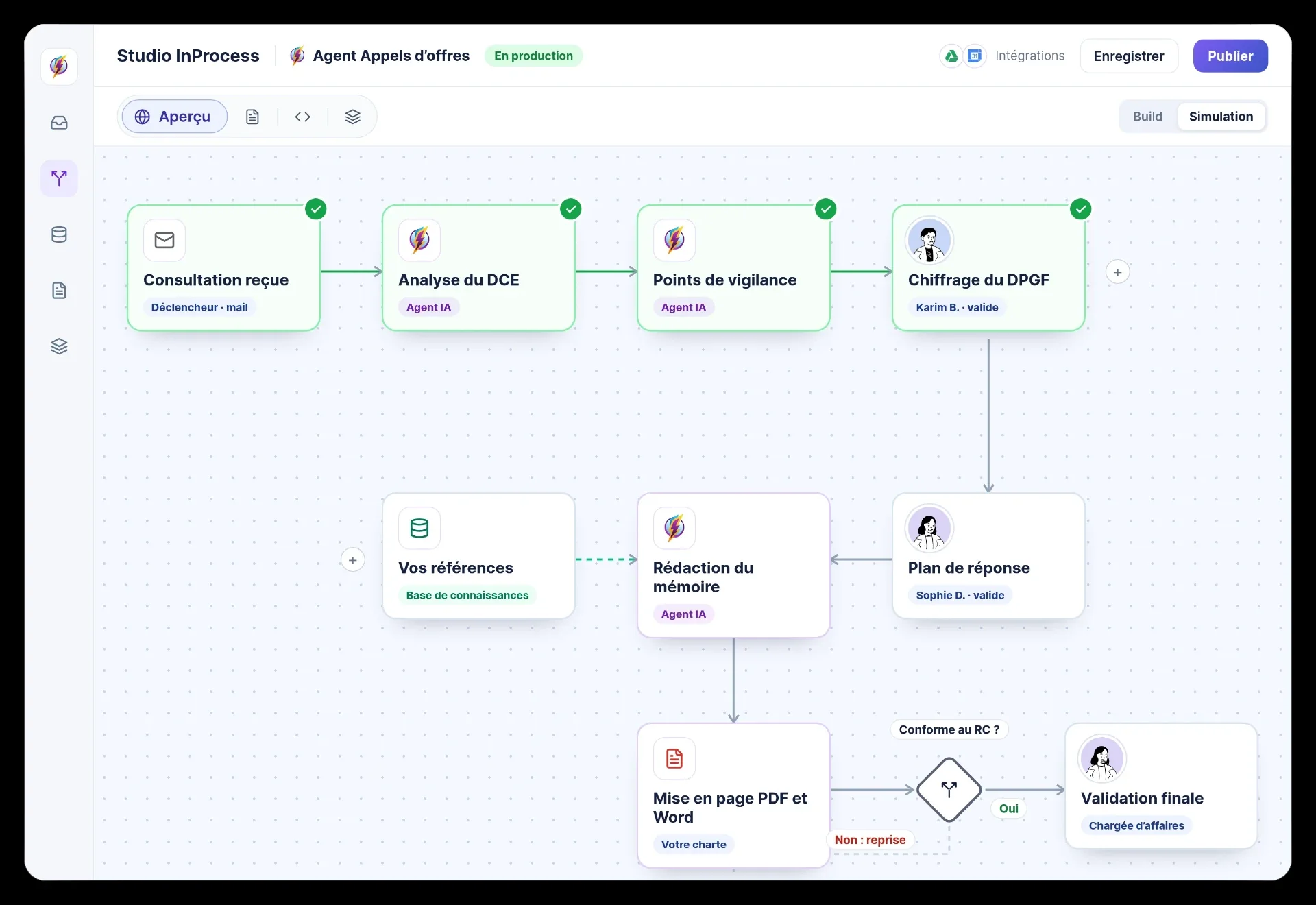This screenshot has width=1316, height=905.
Task: Switch to Simulation mode
Action: point(1221,117)
